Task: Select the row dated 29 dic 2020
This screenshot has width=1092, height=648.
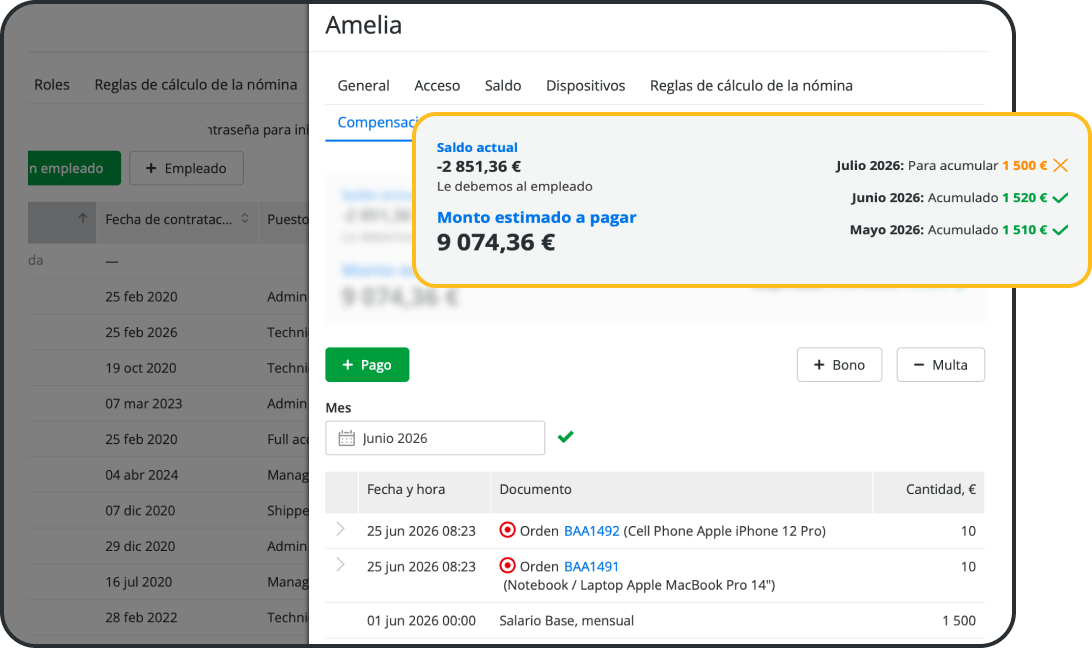Action: tap(168, 546)
